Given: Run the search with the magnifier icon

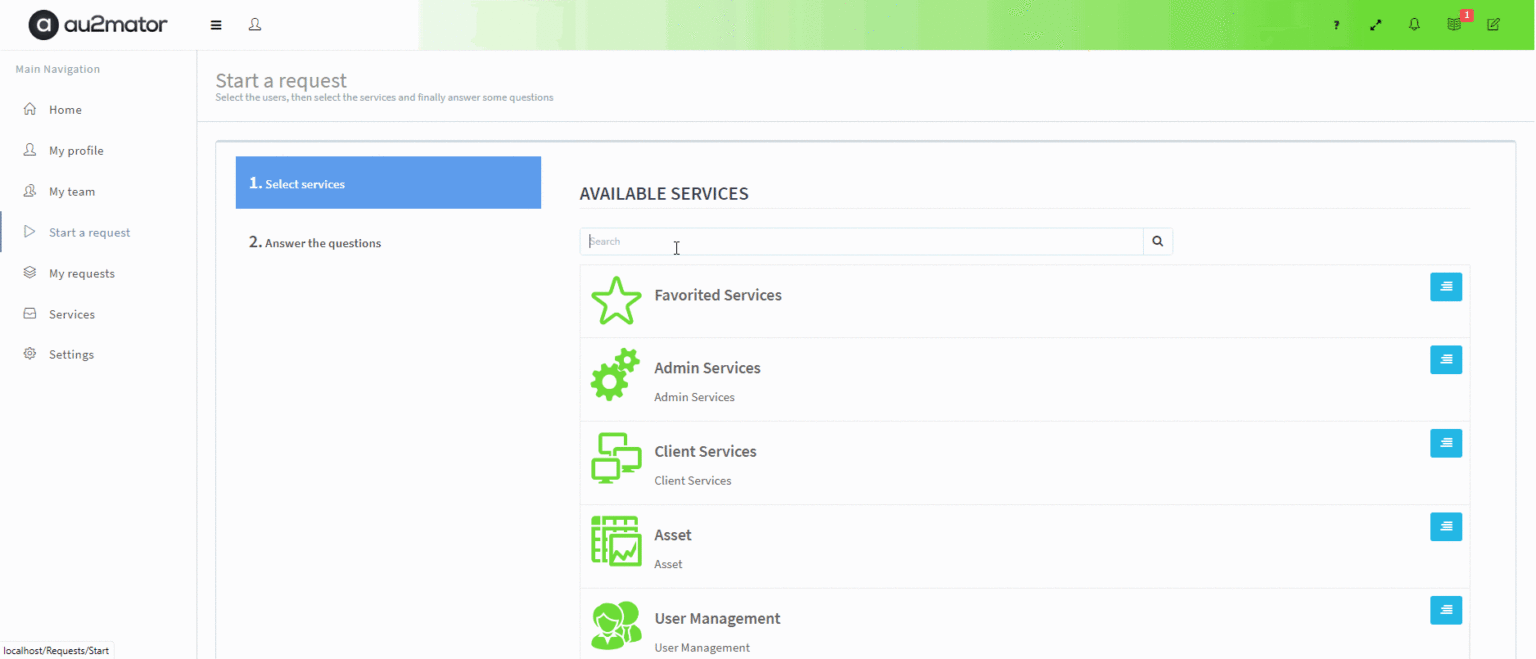Looking at the screenshot, I should point(1157,241).
